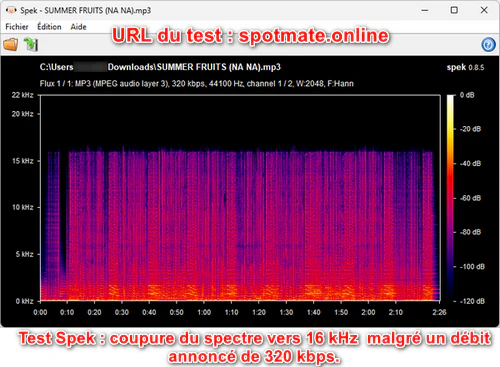Click the -100 dB scale label

472,267
